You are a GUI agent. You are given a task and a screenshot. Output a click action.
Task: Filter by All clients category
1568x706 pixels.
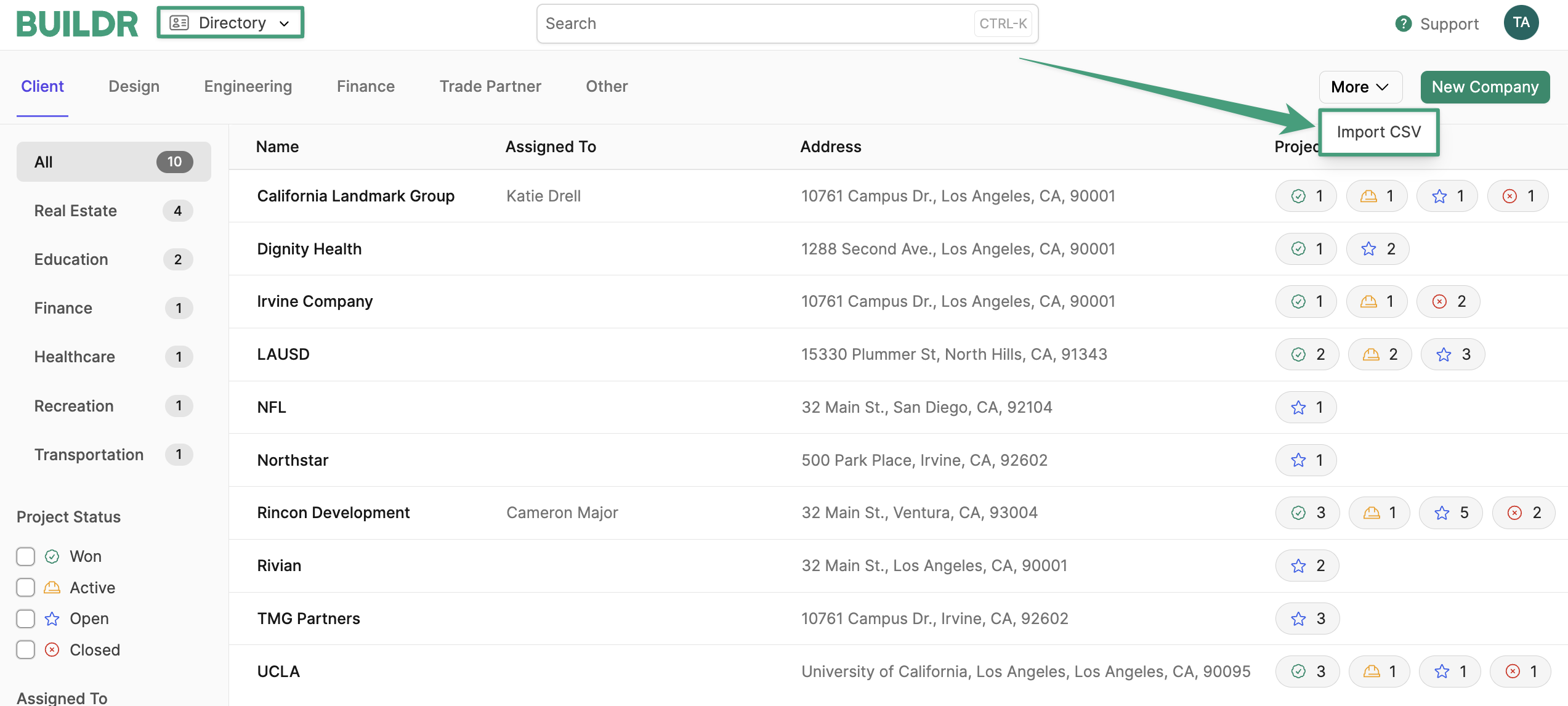(114, 162)
